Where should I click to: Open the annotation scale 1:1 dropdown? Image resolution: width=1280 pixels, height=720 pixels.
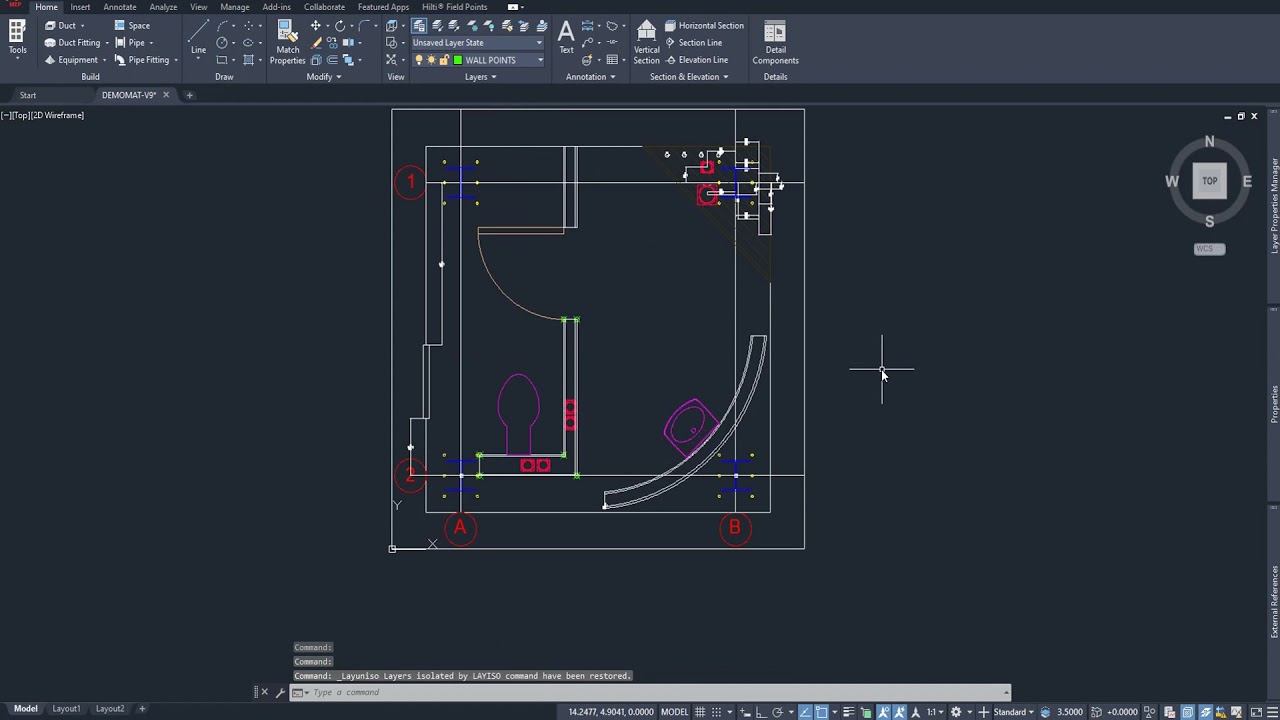[x=934, y=712]
